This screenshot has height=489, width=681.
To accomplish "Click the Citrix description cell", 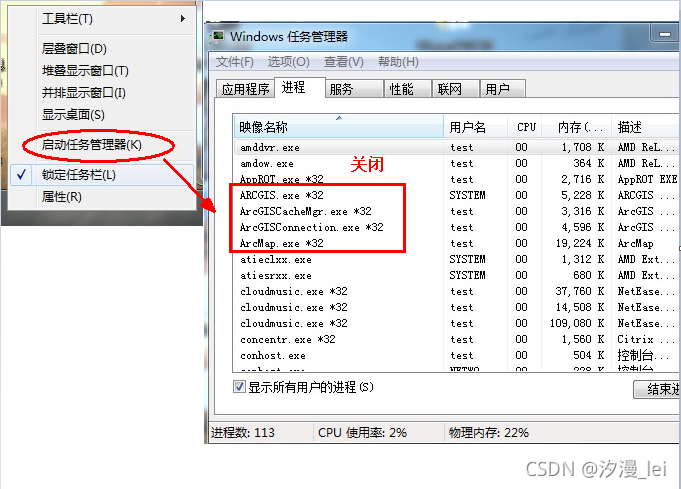I will 645,339.
